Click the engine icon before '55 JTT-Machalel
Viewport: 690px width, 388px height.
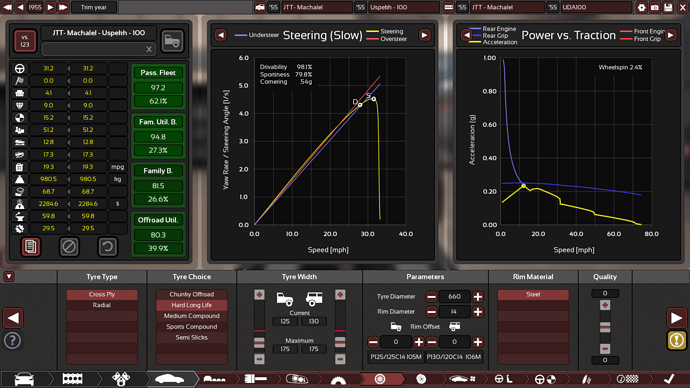click(x=448, y=7)
